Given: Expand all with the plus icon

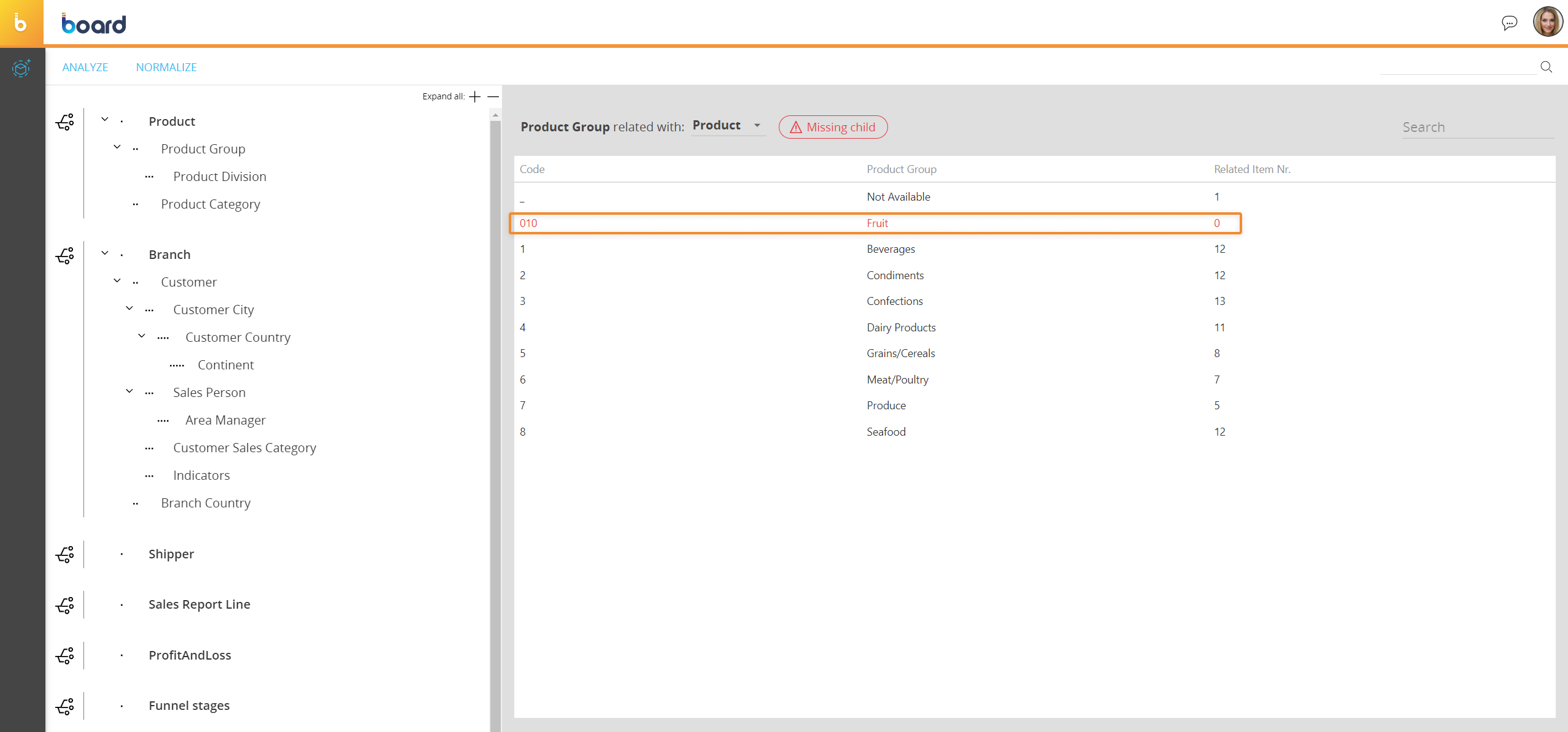Looking at the screenshot, I should pyautogui.click(x=474, y=96).
